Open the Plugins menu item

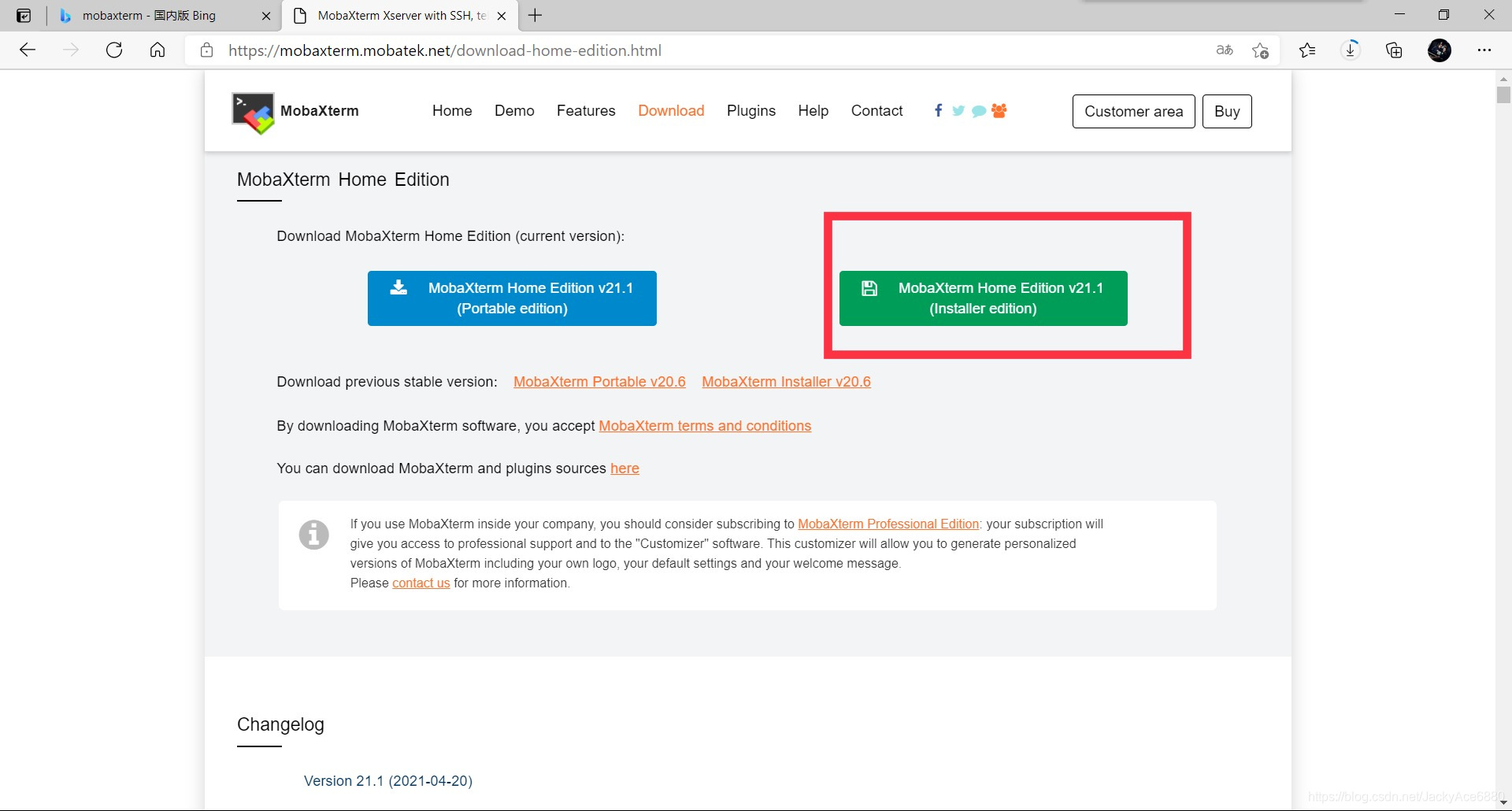(751, 111)
